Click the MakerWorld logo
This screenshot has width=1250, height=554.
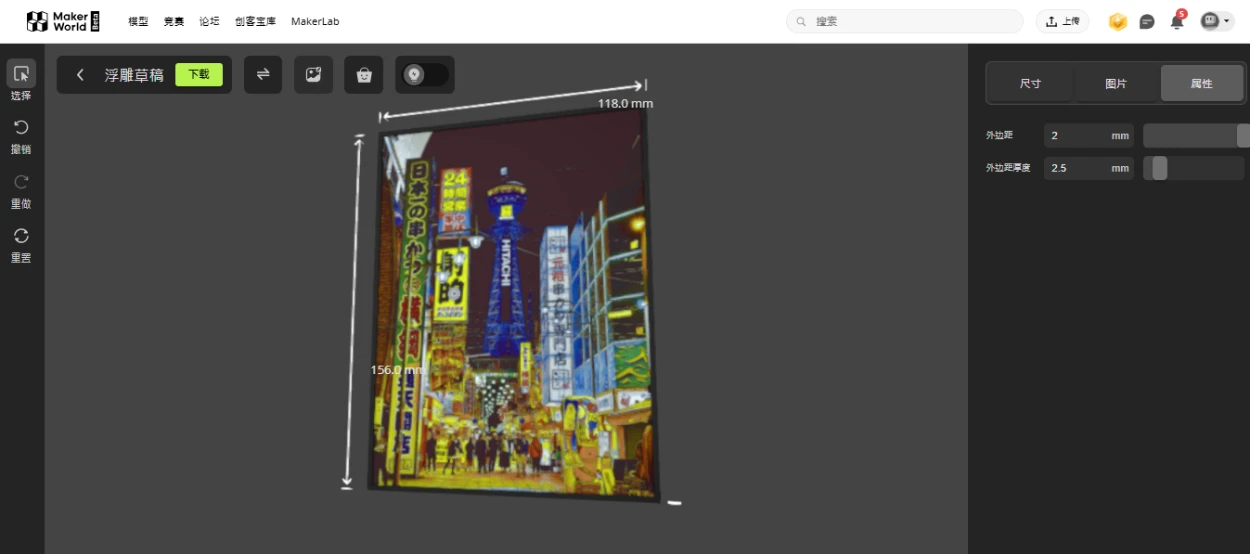click(x=63, y=21)
